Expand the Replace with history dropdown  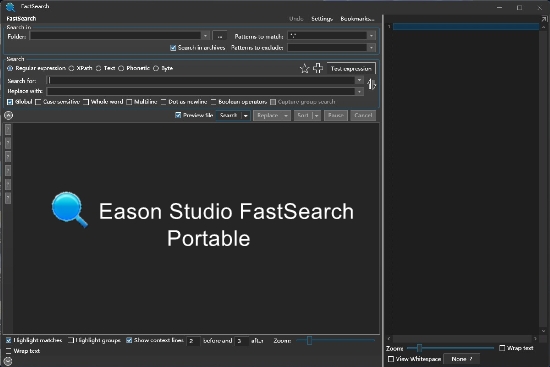(359, 92)
